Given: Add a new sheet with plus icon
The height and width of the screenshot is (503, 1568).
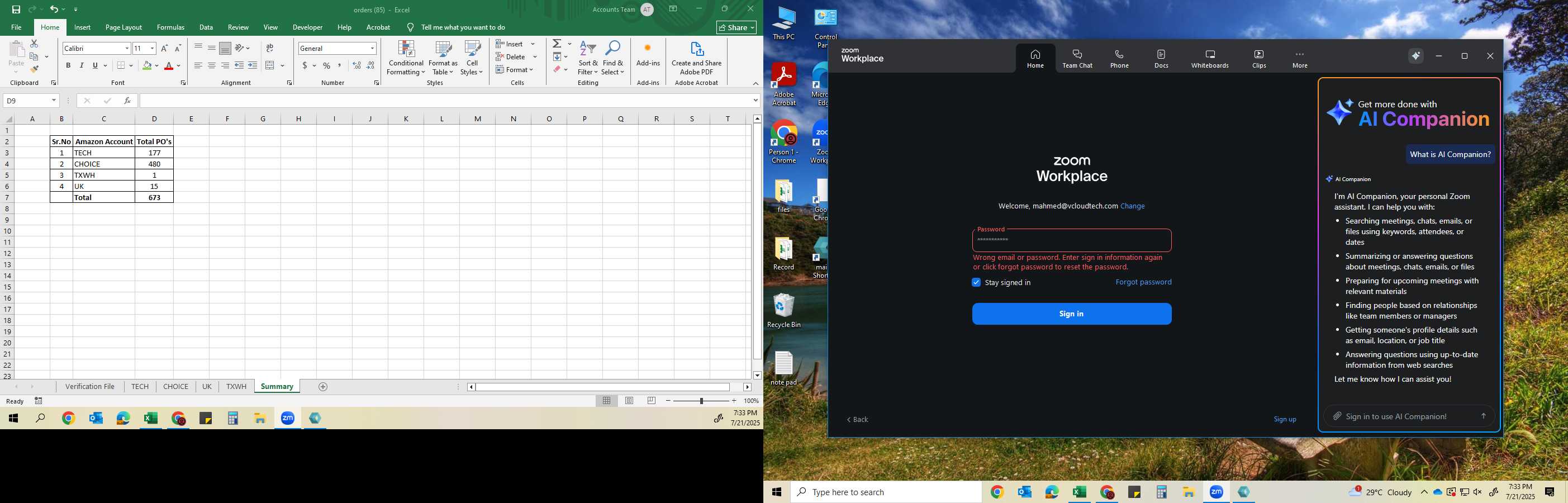Looking at the screenshot, I should 323,387.
